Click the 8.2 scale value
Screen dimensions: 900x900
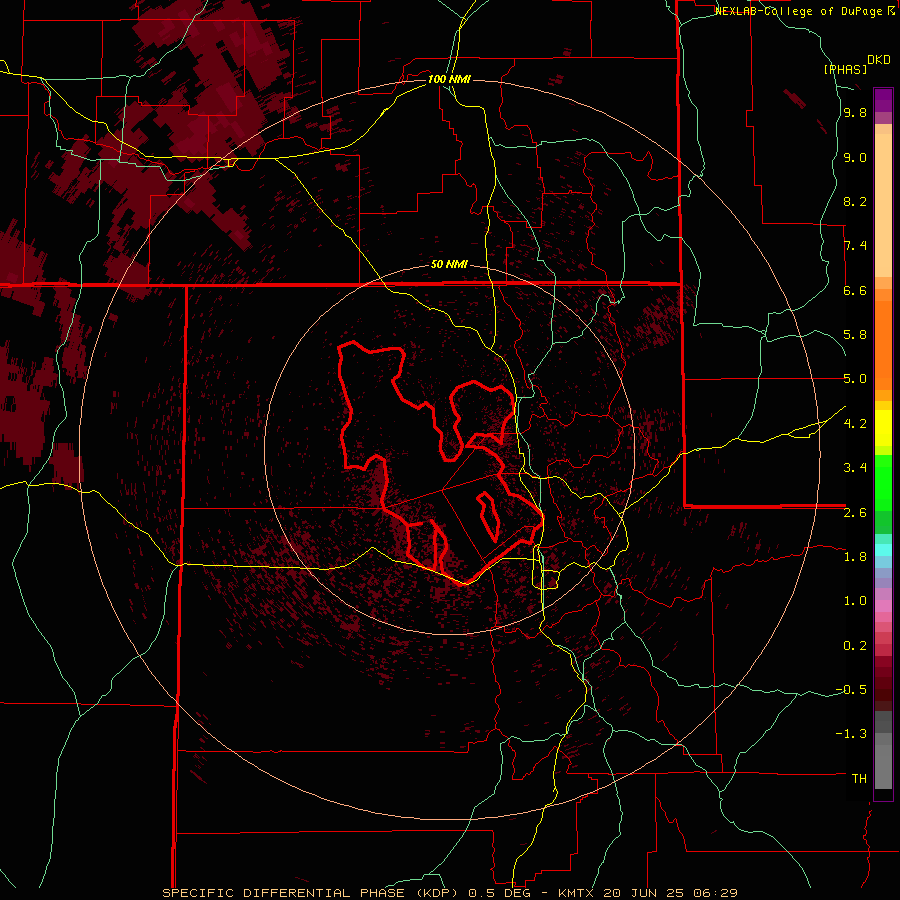[x=855, y=201]
